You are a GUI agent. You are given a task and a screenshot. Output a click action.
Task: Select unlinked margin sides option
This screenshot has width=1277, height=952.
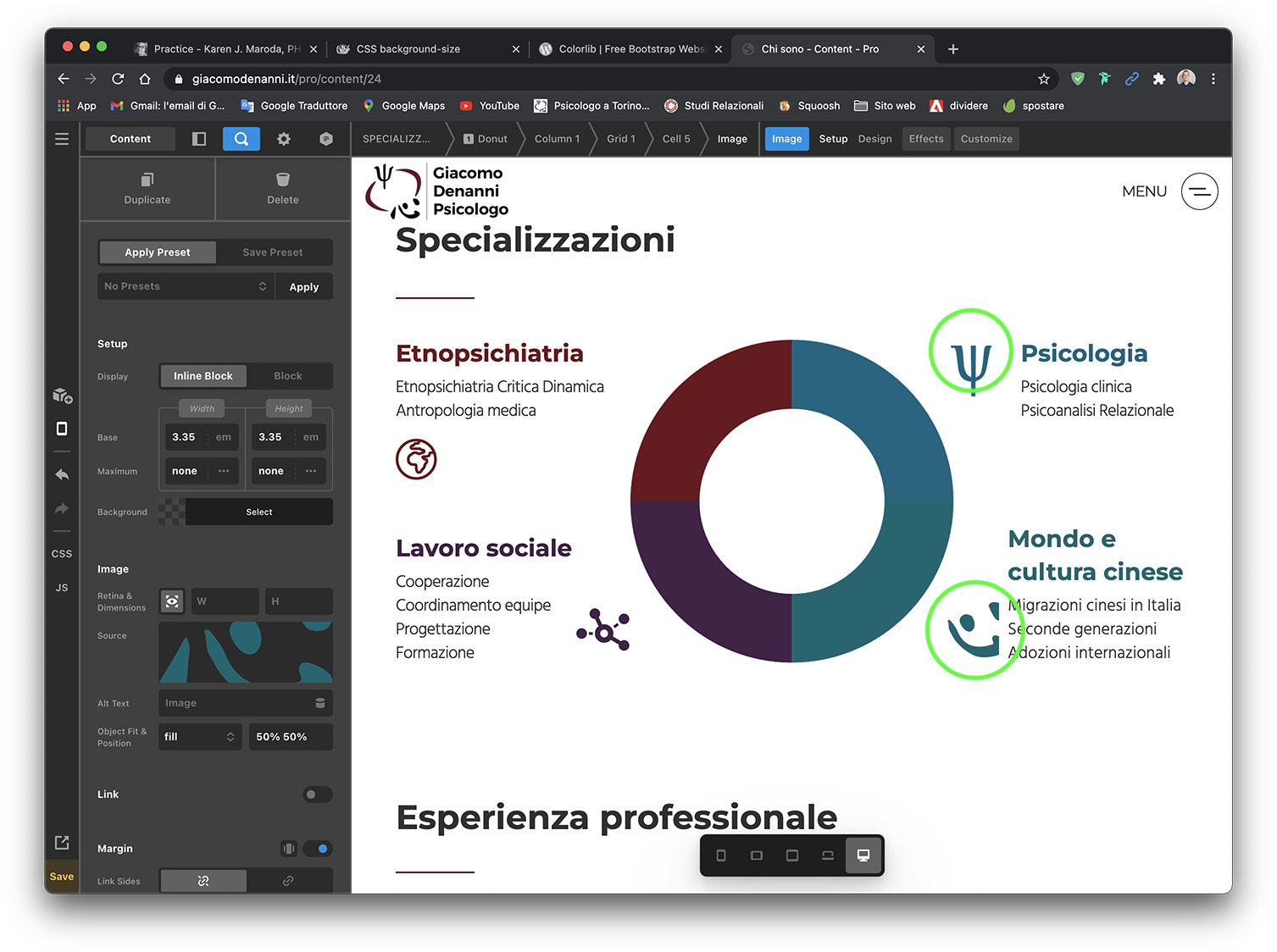203,881
